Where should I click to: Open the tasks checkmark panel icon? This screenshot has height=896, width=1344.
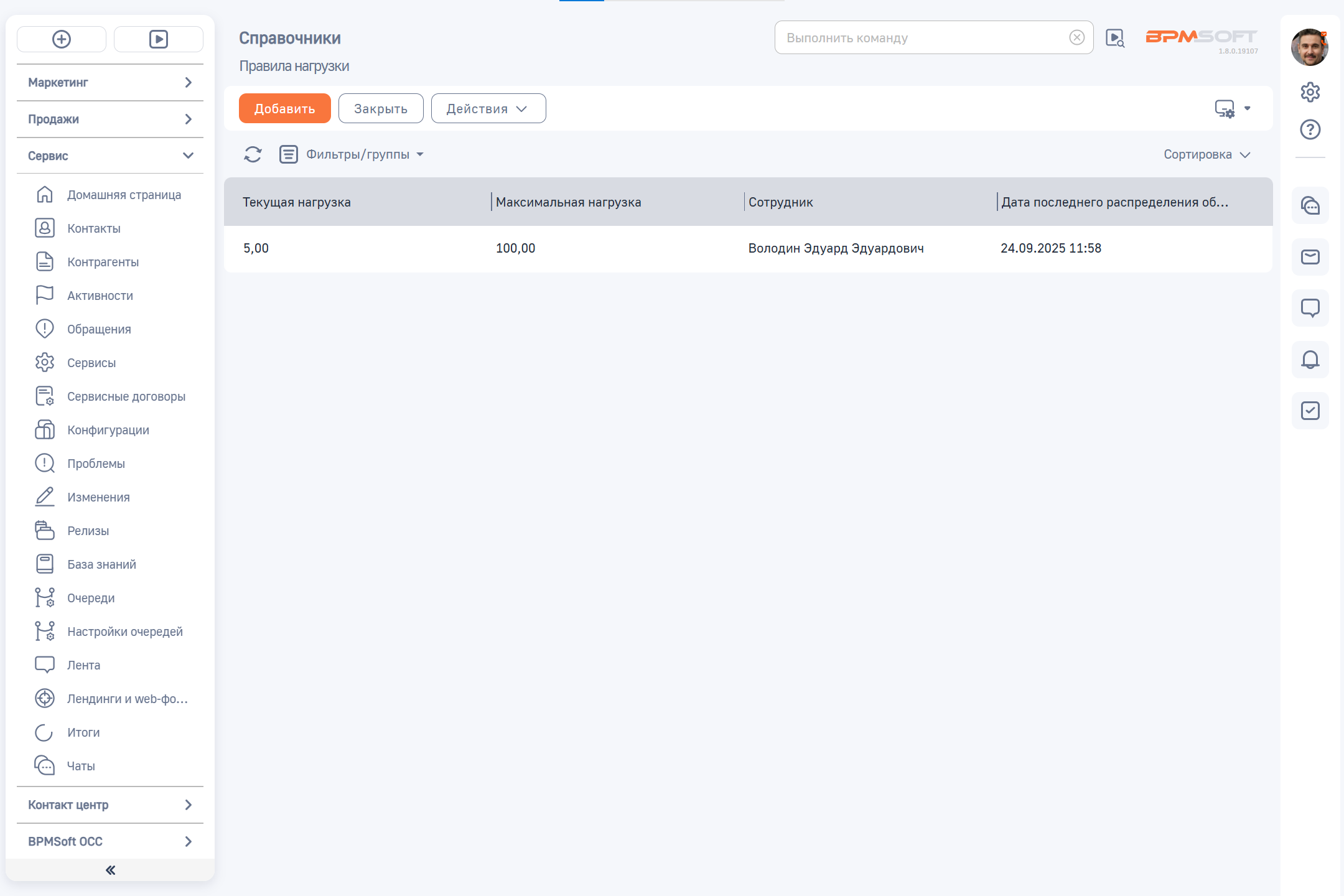pos(1310,411)
